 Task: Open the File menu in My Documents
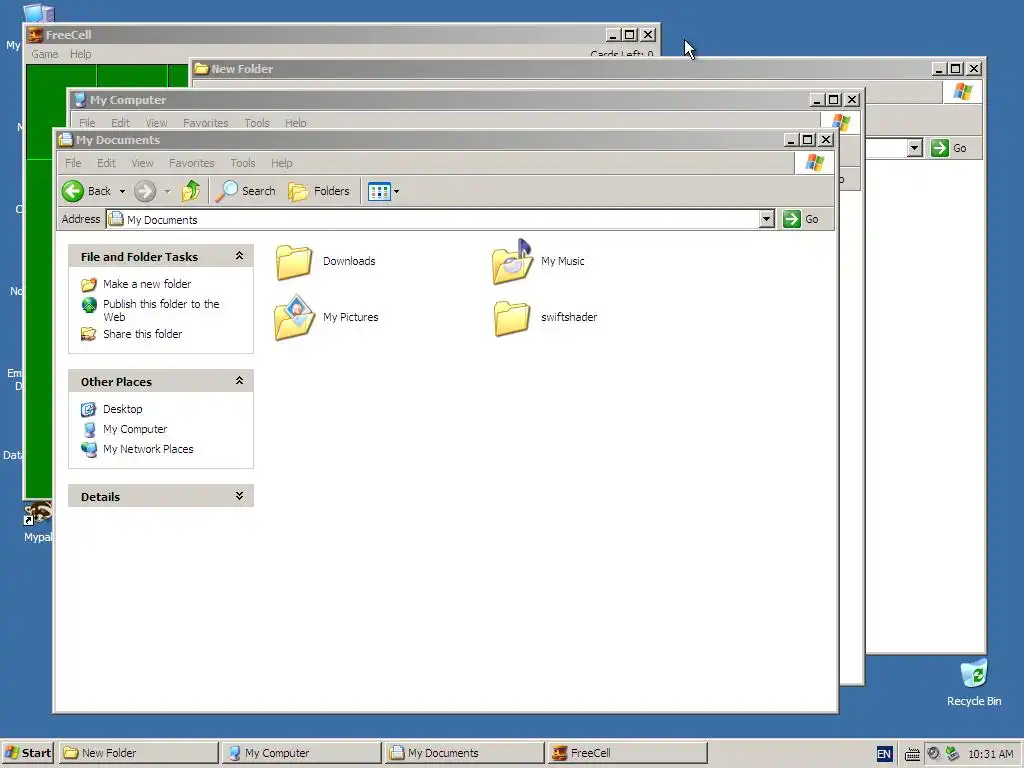[73, 163]
